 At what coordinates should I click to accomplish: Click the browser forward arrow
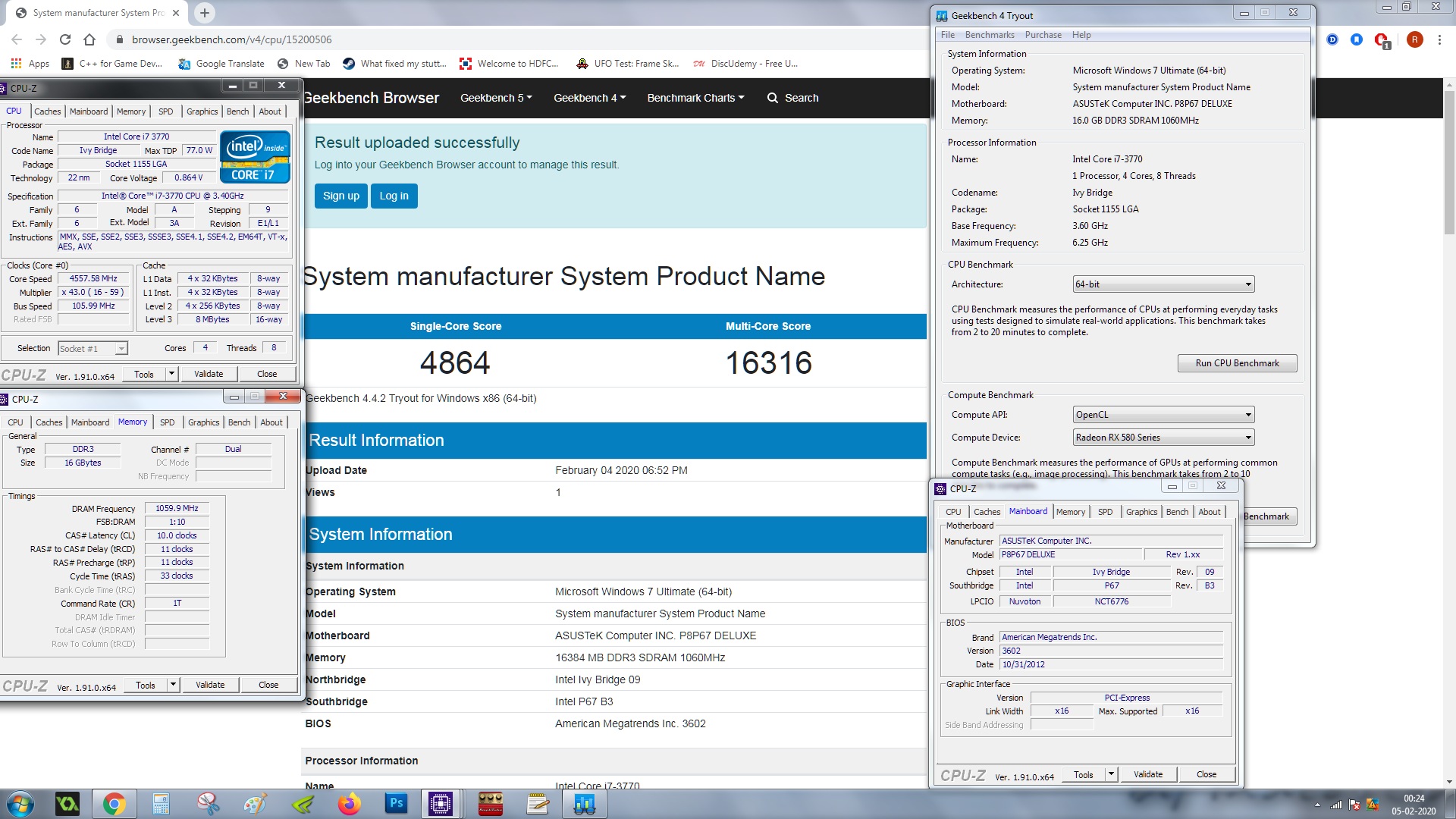[41, 39]
